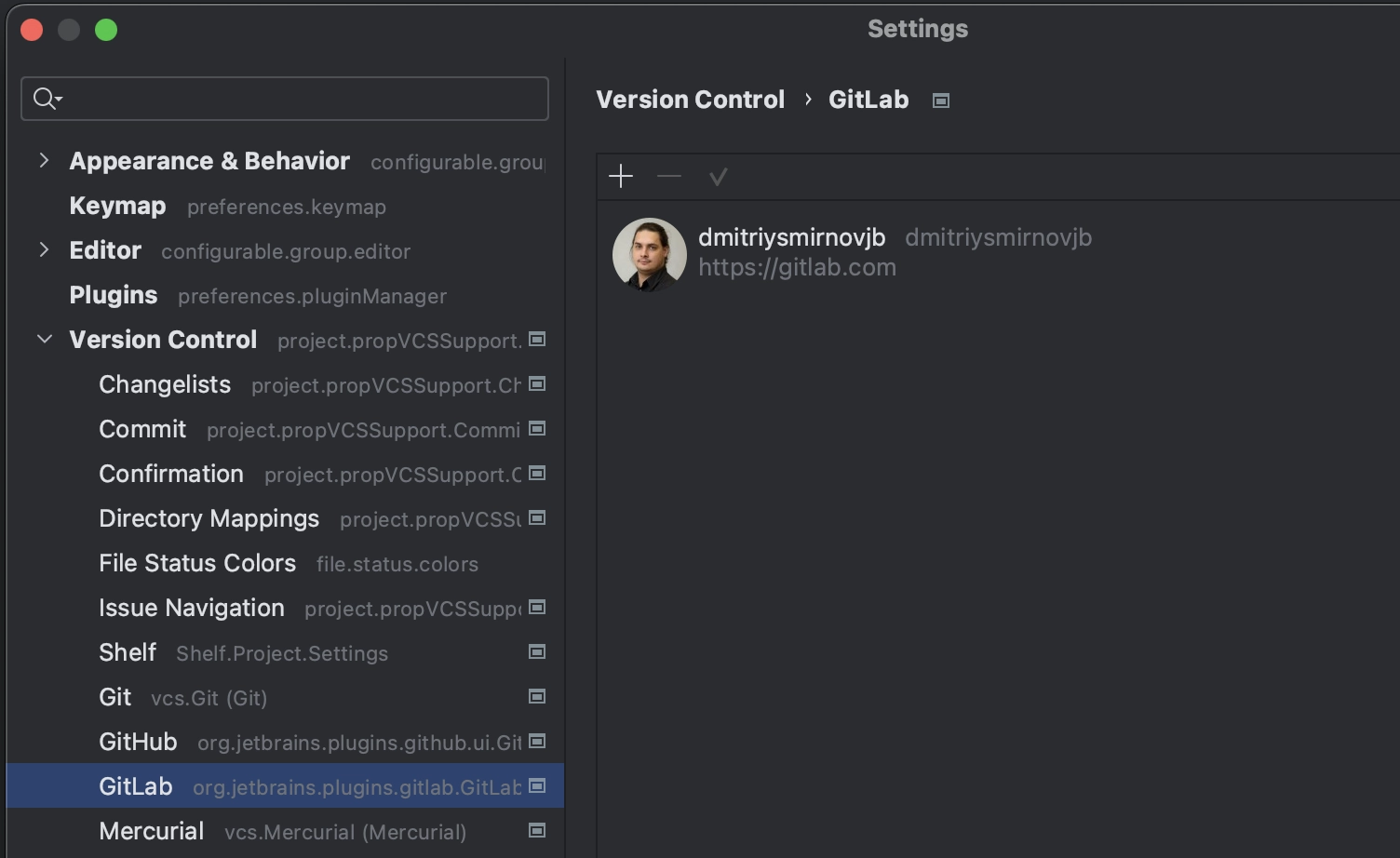Click the remove account minus icon
The width and height of the screenshot is (1400, 858).
669,176
